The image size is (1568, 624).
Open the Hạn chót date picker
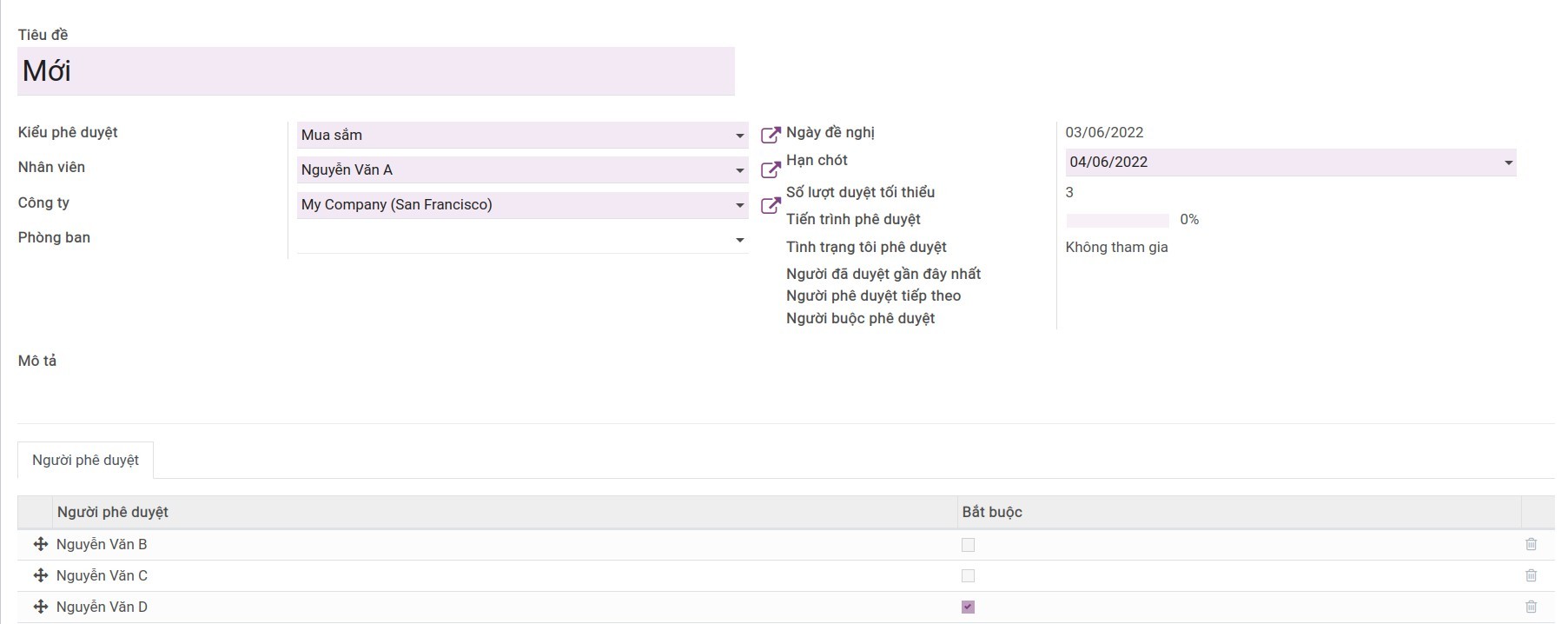(1290, 163)
